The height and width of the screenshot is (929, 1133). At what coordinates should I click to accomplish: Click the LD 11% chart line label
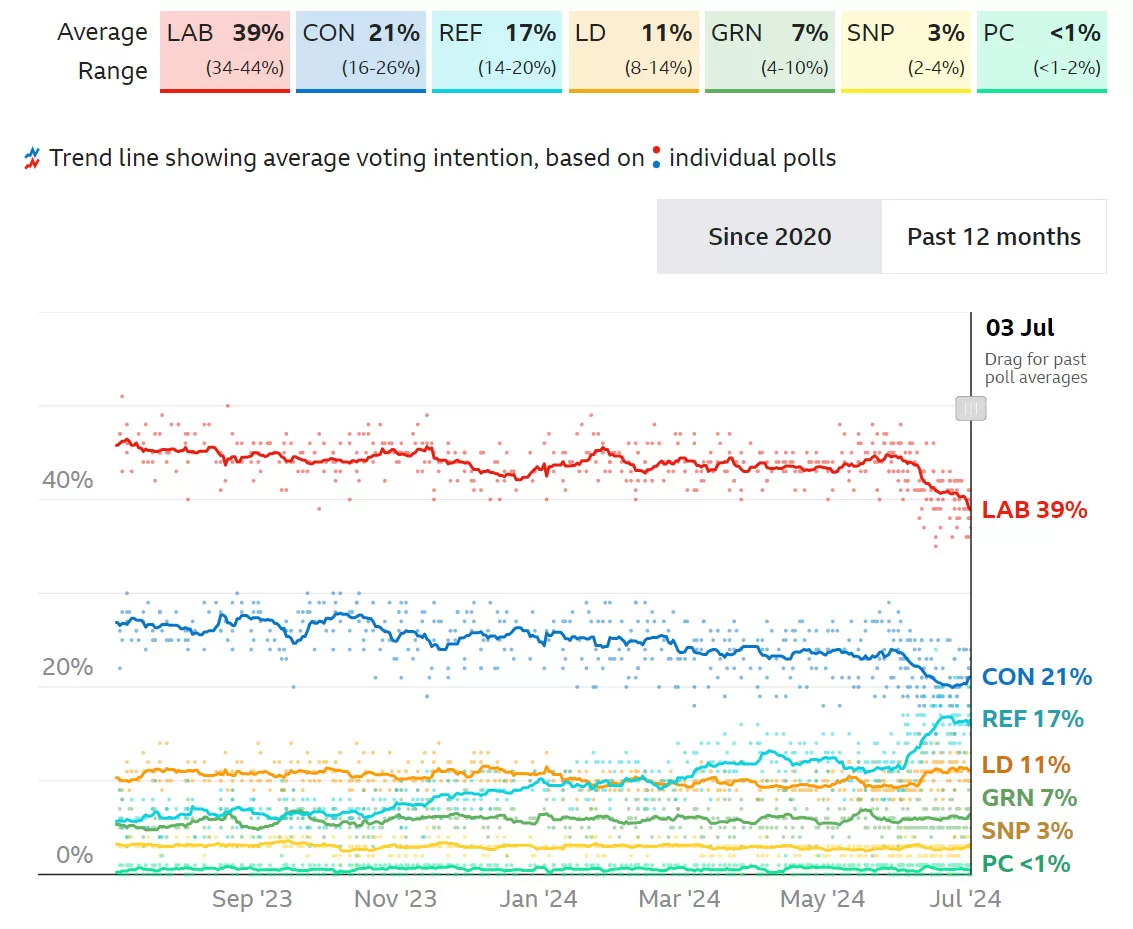pos(1026,766)
